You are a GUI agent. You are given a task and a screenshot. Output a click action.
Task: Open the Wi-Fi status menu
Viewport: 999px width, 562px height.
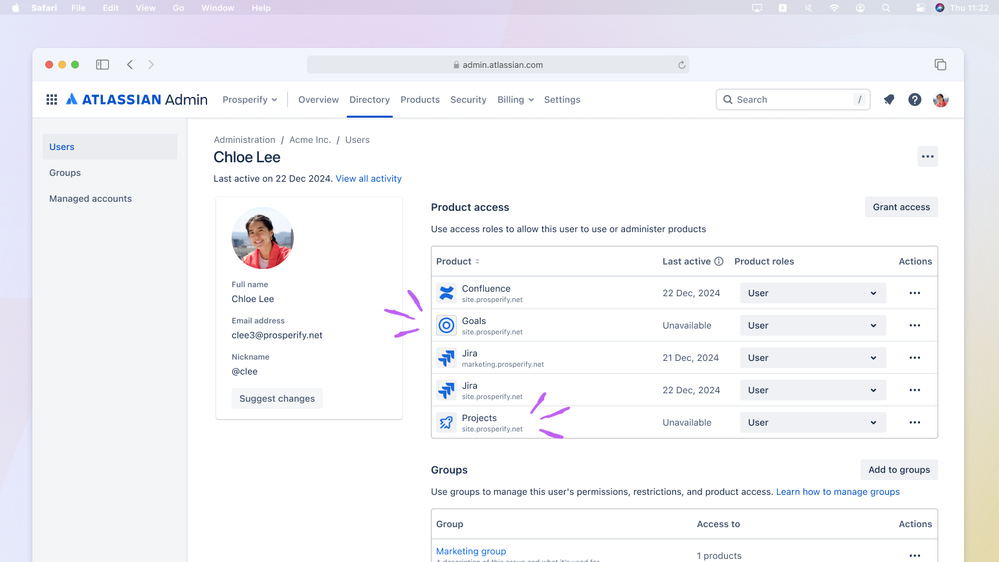tap(834, 8)
